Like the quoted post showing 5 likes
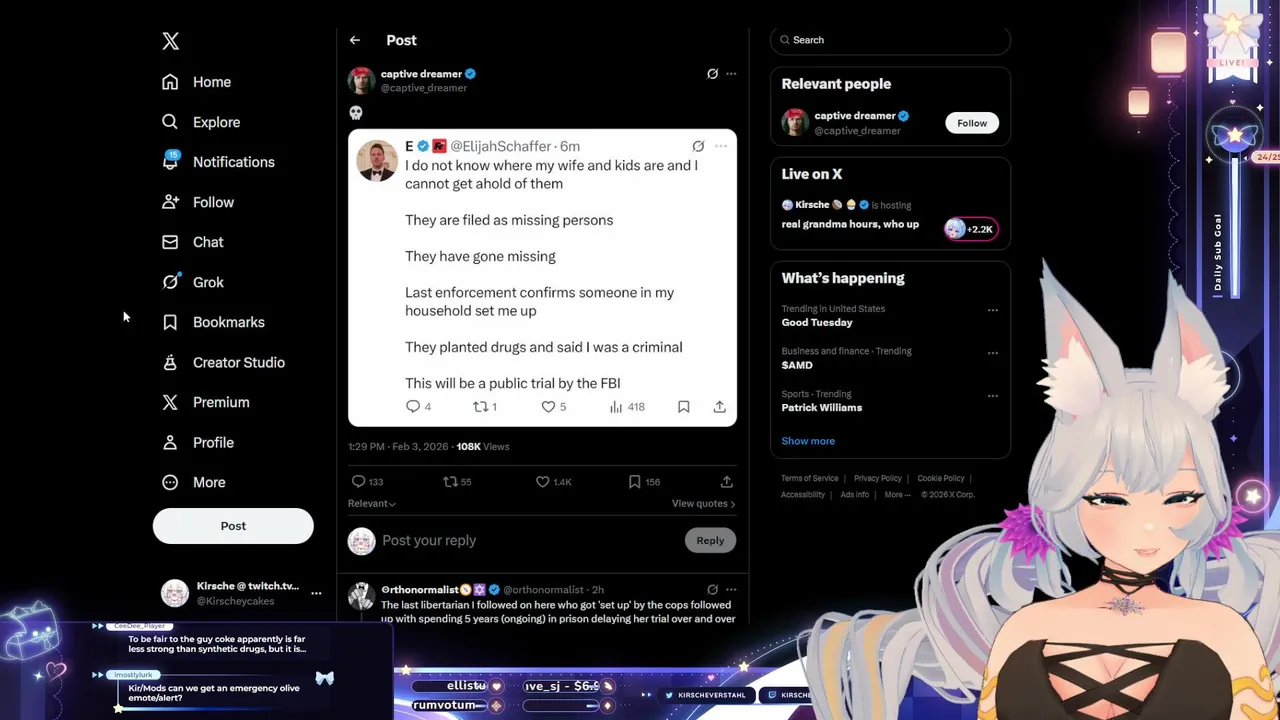Image resolution: width=1280 pixels, height=720 pixels. coord(554,407)
